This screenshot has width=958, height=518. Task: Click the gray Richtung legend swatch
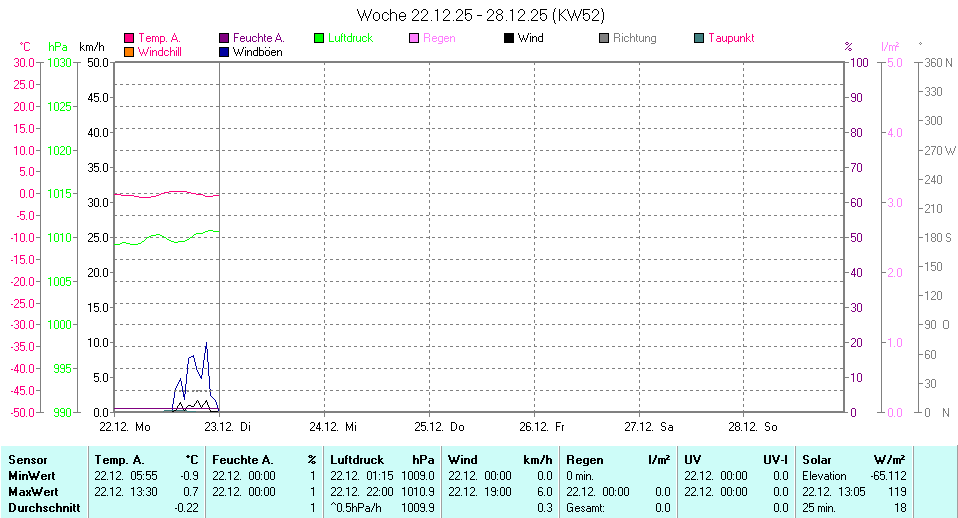[604, 38]
